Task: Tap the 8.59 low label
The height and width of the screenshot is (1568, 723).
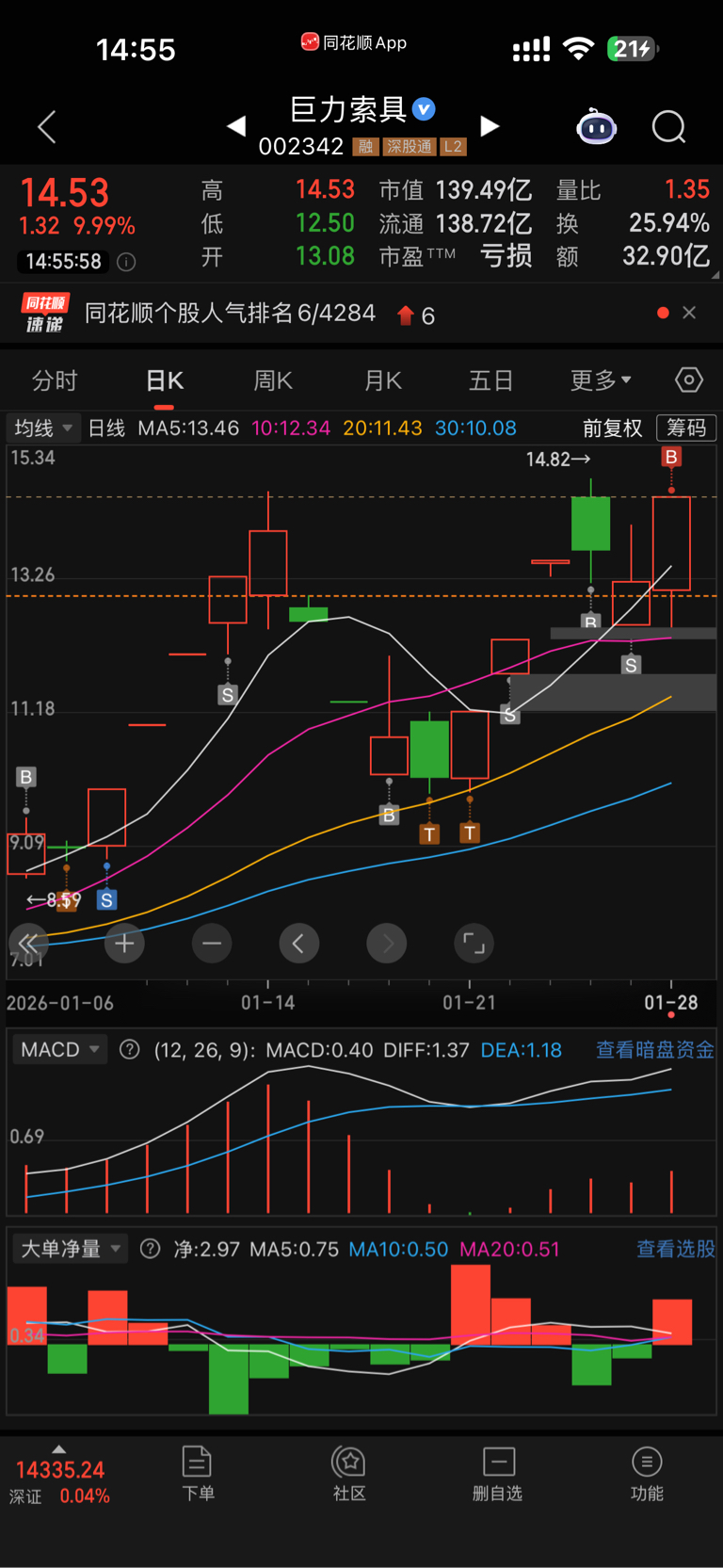Action: pyautogui.click(x=55, y=900)
